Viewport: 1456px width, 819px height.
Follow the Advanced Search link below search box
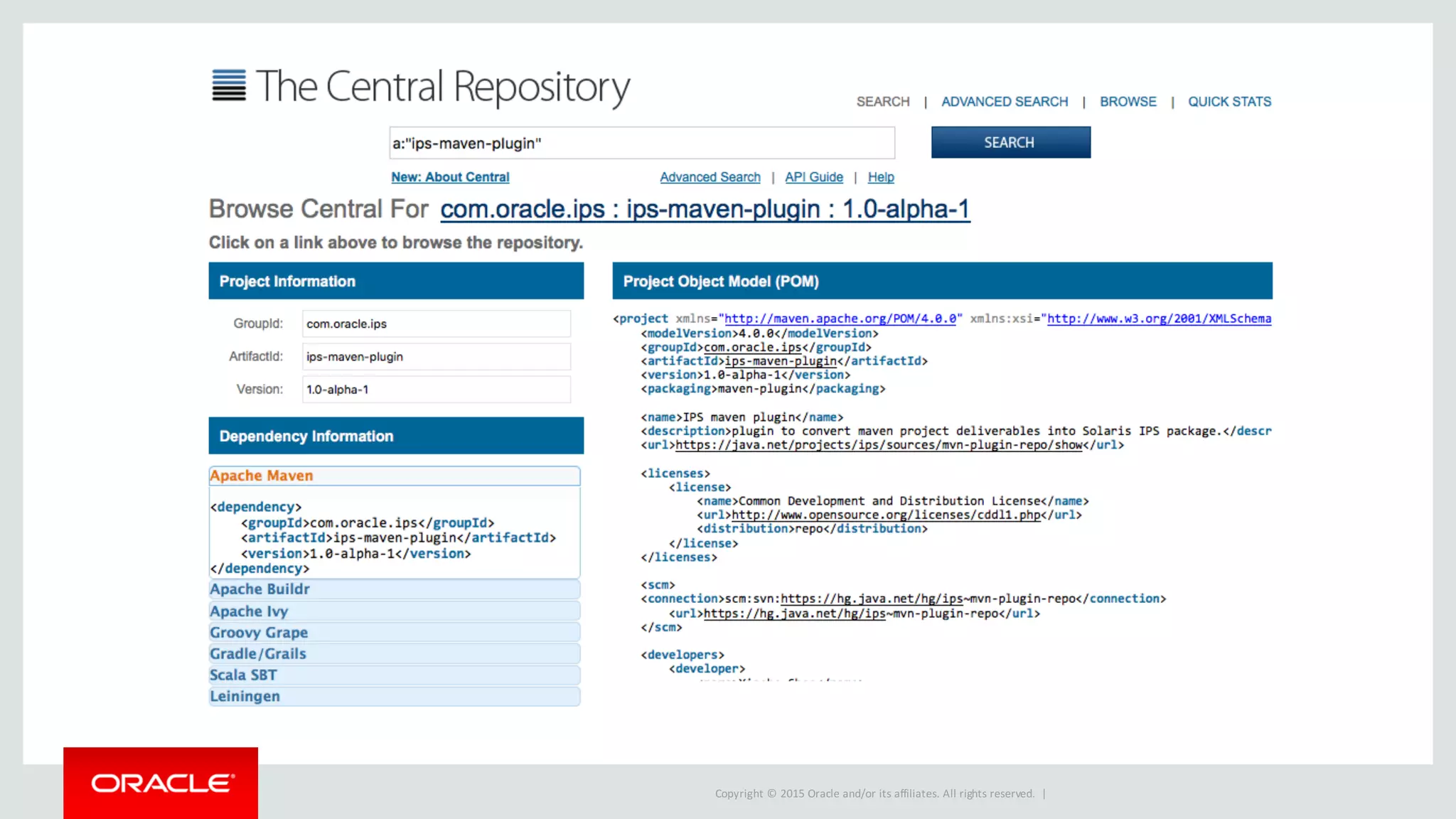(x=710, y=177)
